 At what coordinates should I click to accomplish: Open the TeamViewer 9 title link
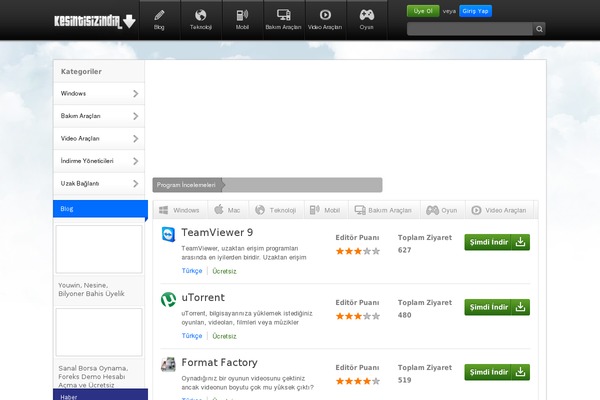[x=217, y=233]
